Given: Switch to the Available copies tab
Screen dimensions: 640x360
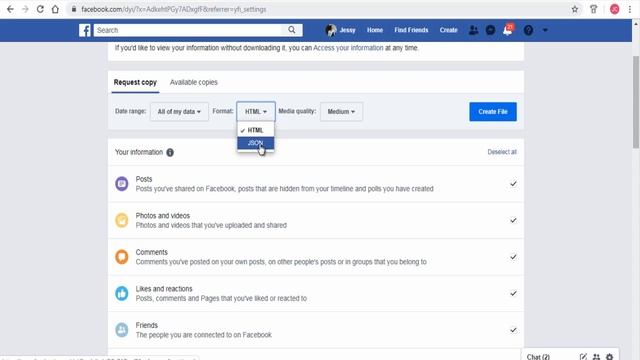Looking at the screenshot, I should click(194, 82).
